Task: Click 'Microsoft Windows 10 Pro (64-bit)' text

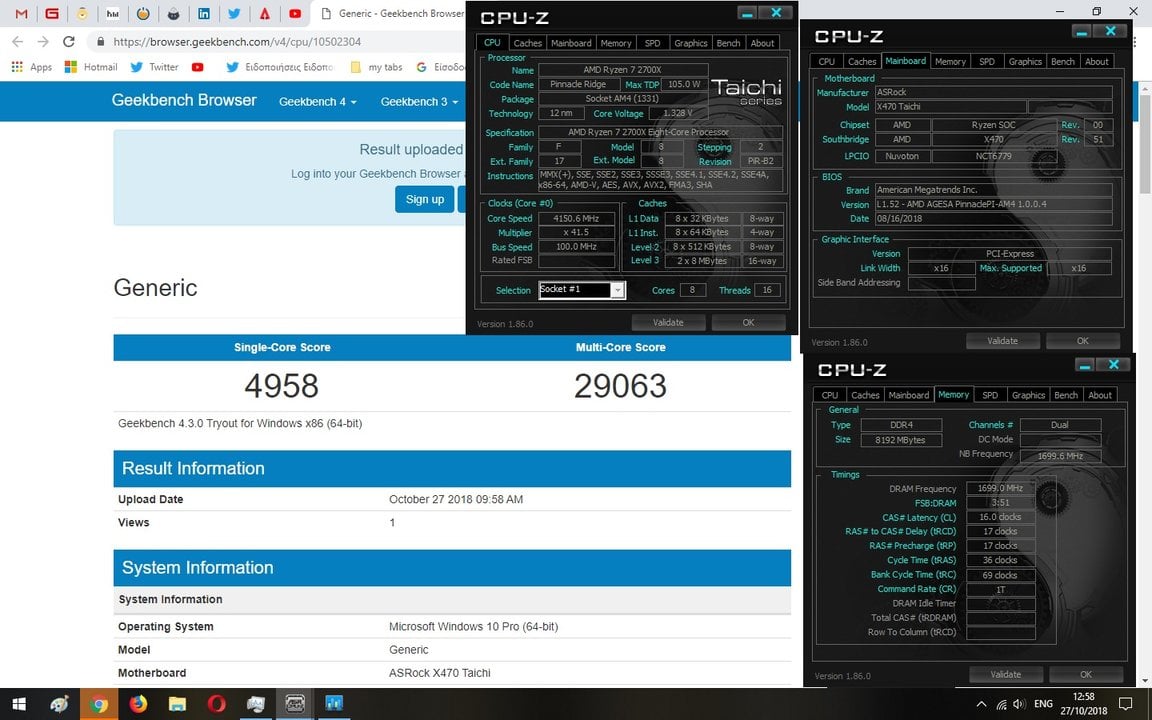Action: [x=473, y=627]
